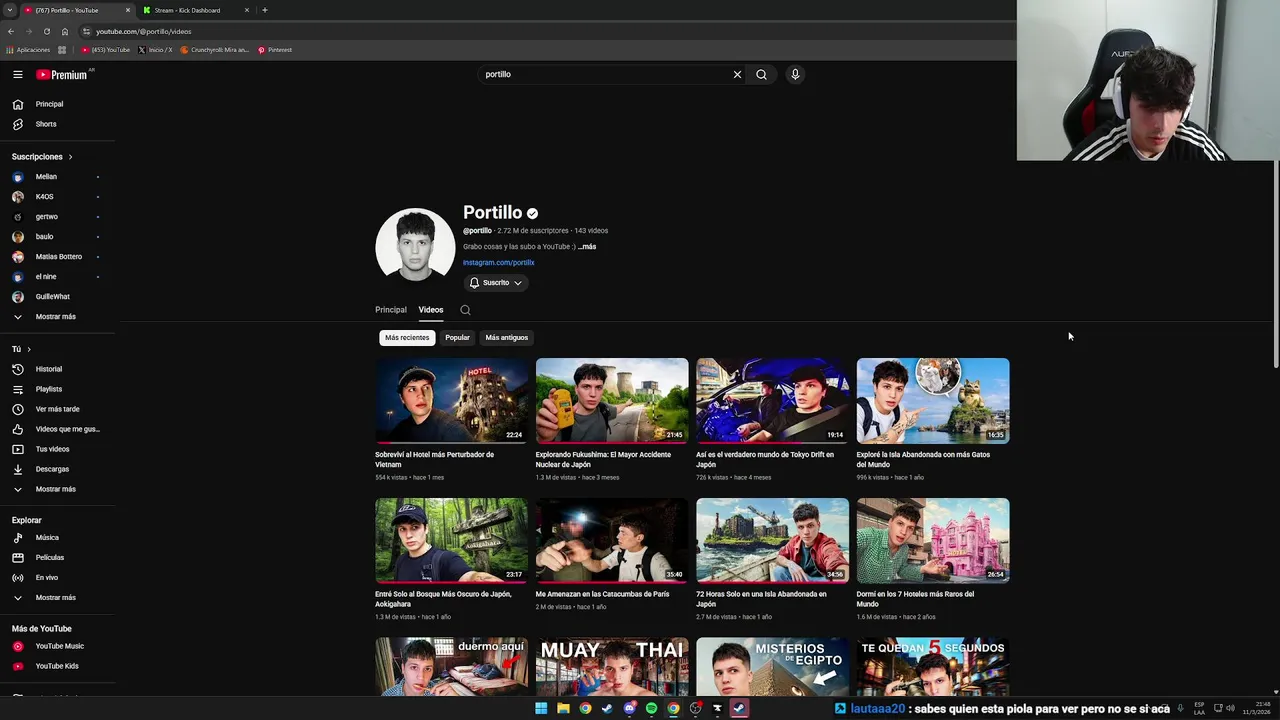Open Melian channel in subscriptions
Image resolution: width=1280 pixels, height=720 pixels.
57,177
